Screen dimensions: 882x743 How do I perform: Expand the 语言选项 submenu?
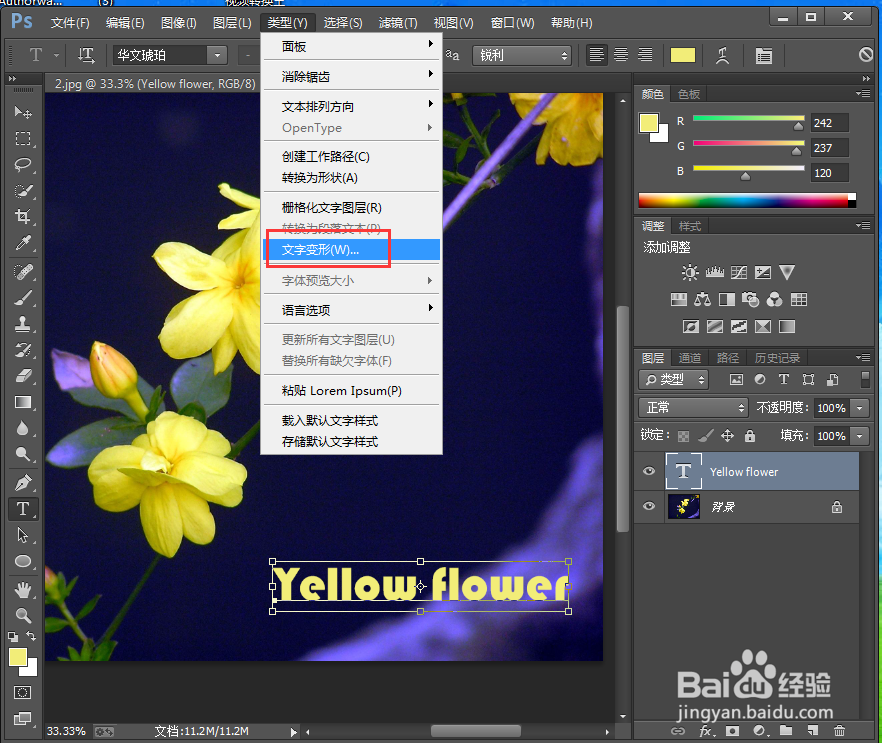pyautogui.click(x=353, y=310)
